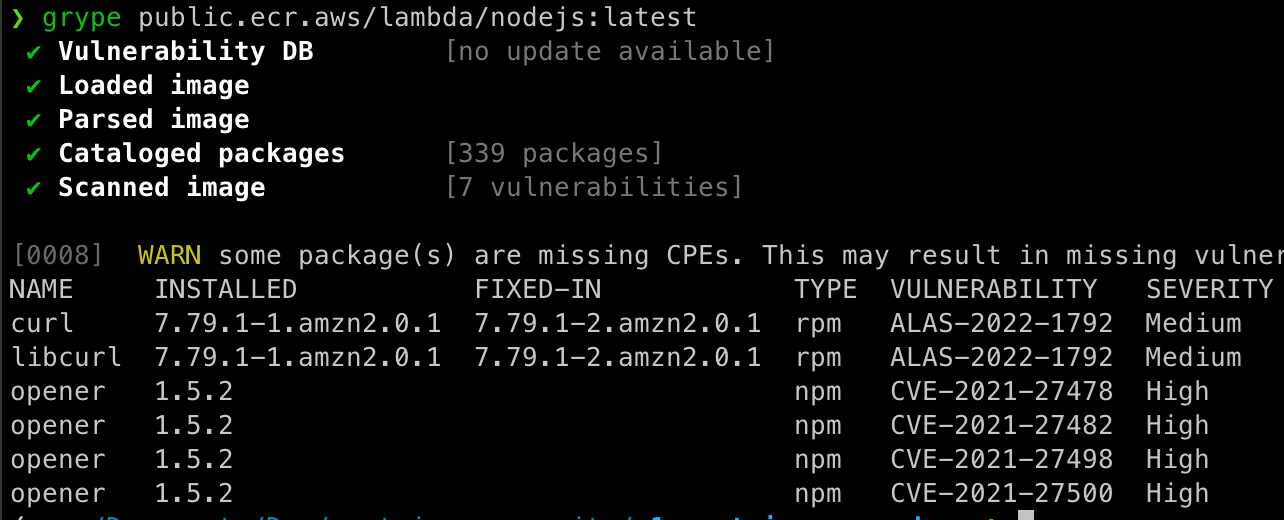Click the checkmark next to Loaded image
The width and height of the screenshot is (1284, 520).
[x=34, y=85]
